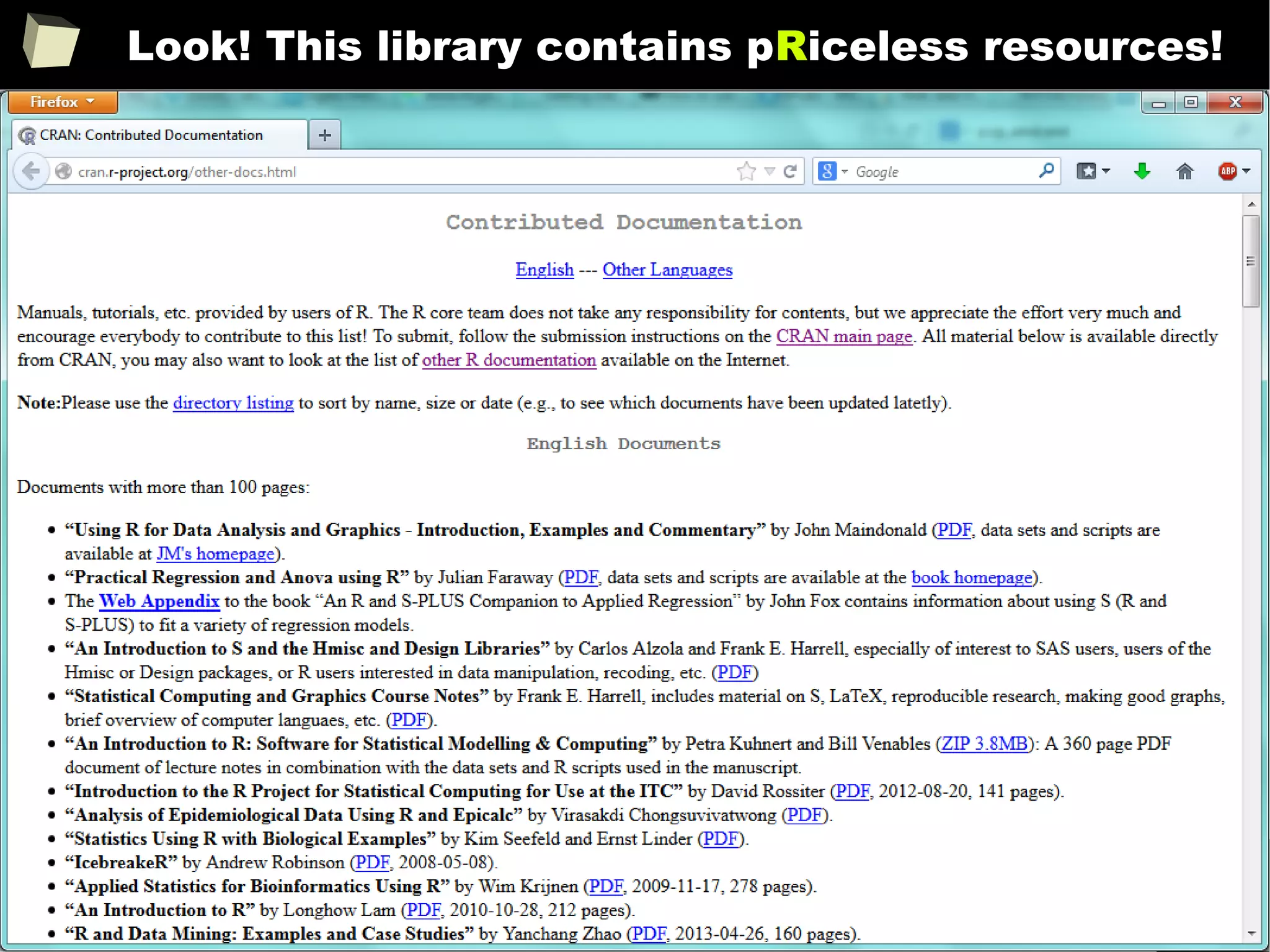Image resolution: width=1270 pixels, height=952 pixels.
Task: Open the Web Appendix link
Action: coord(159,601)
